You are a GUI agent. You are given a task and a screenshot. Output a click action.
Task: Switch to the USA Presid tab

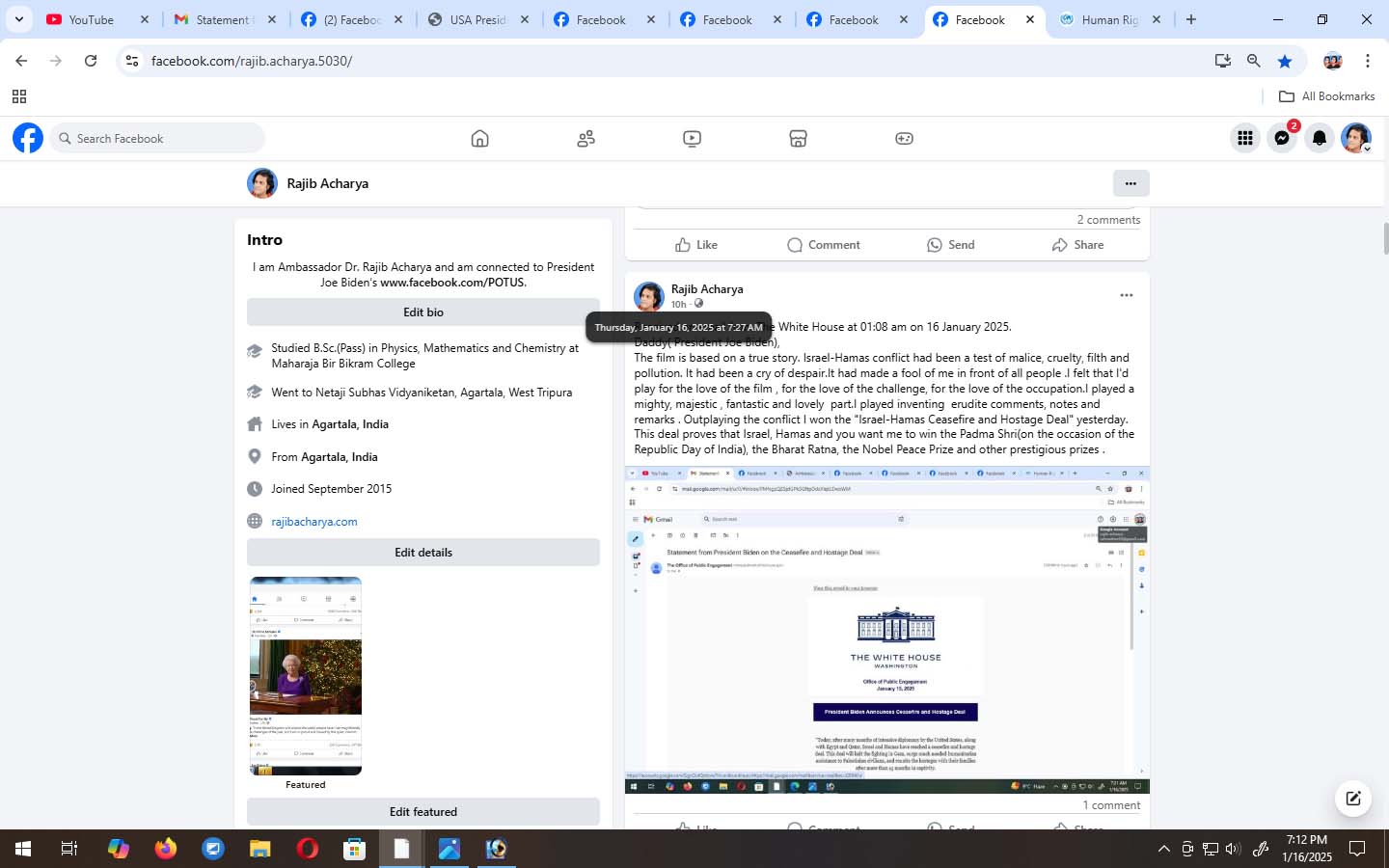pos(477,19)
